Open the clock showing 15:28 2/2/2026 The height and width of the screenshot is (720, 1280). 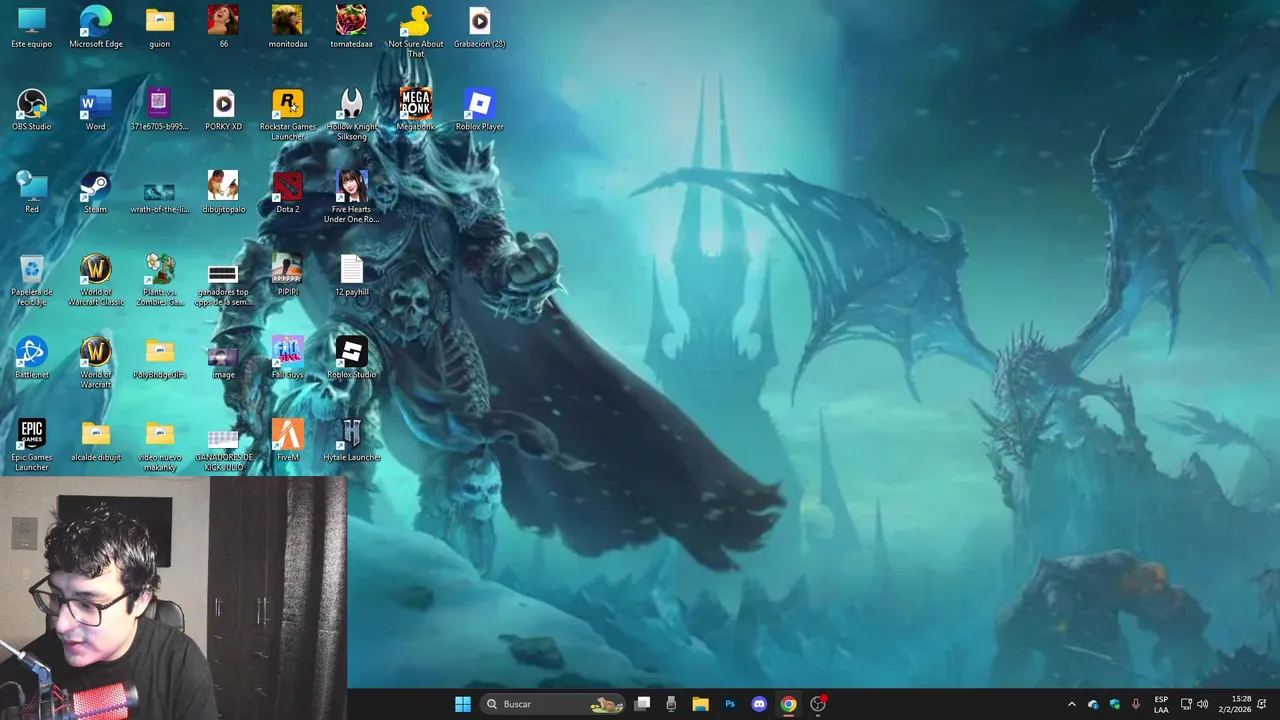[1235, 704]
